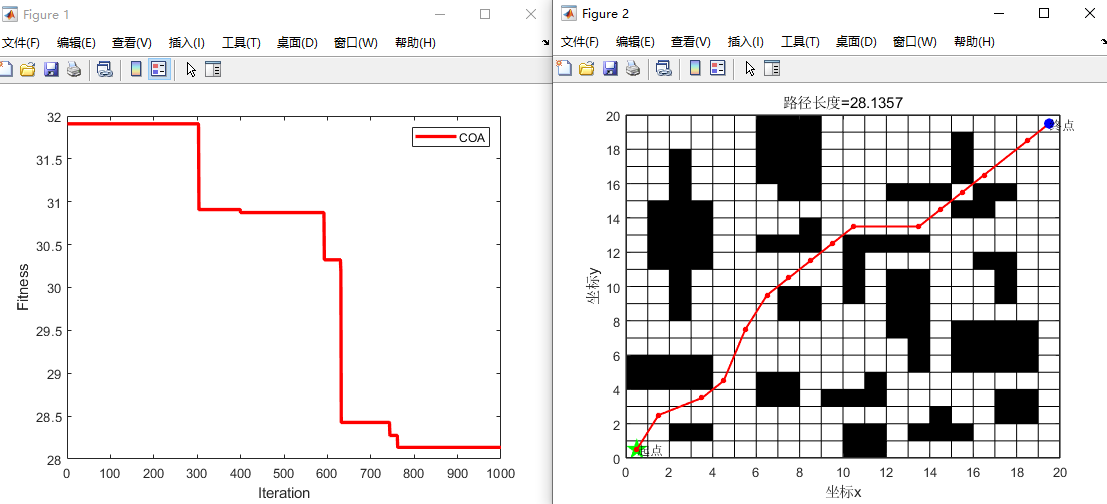Open the 帮助(H) menu in Figure 1
This screenshot has height=504, width=1107.
(x=415, y=43)
